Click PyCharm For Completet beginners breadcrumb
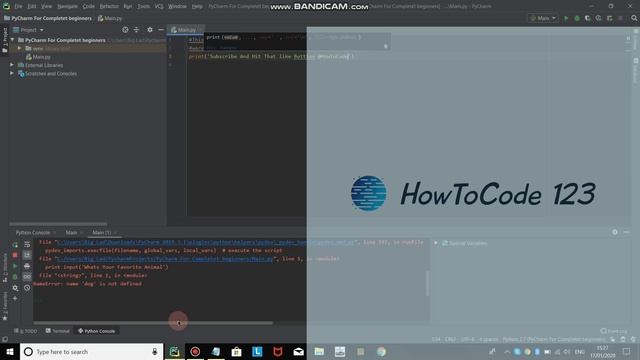This screenshot has width=640, height=360. [x=48, y=18]
